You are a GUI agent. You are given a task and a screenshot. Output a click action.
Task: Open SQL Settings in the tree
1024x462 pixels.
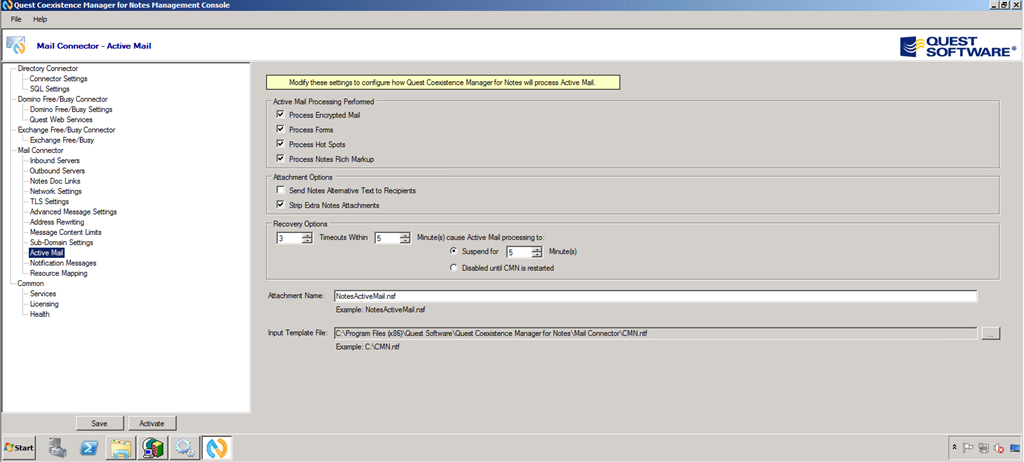[x=49, y=89]
